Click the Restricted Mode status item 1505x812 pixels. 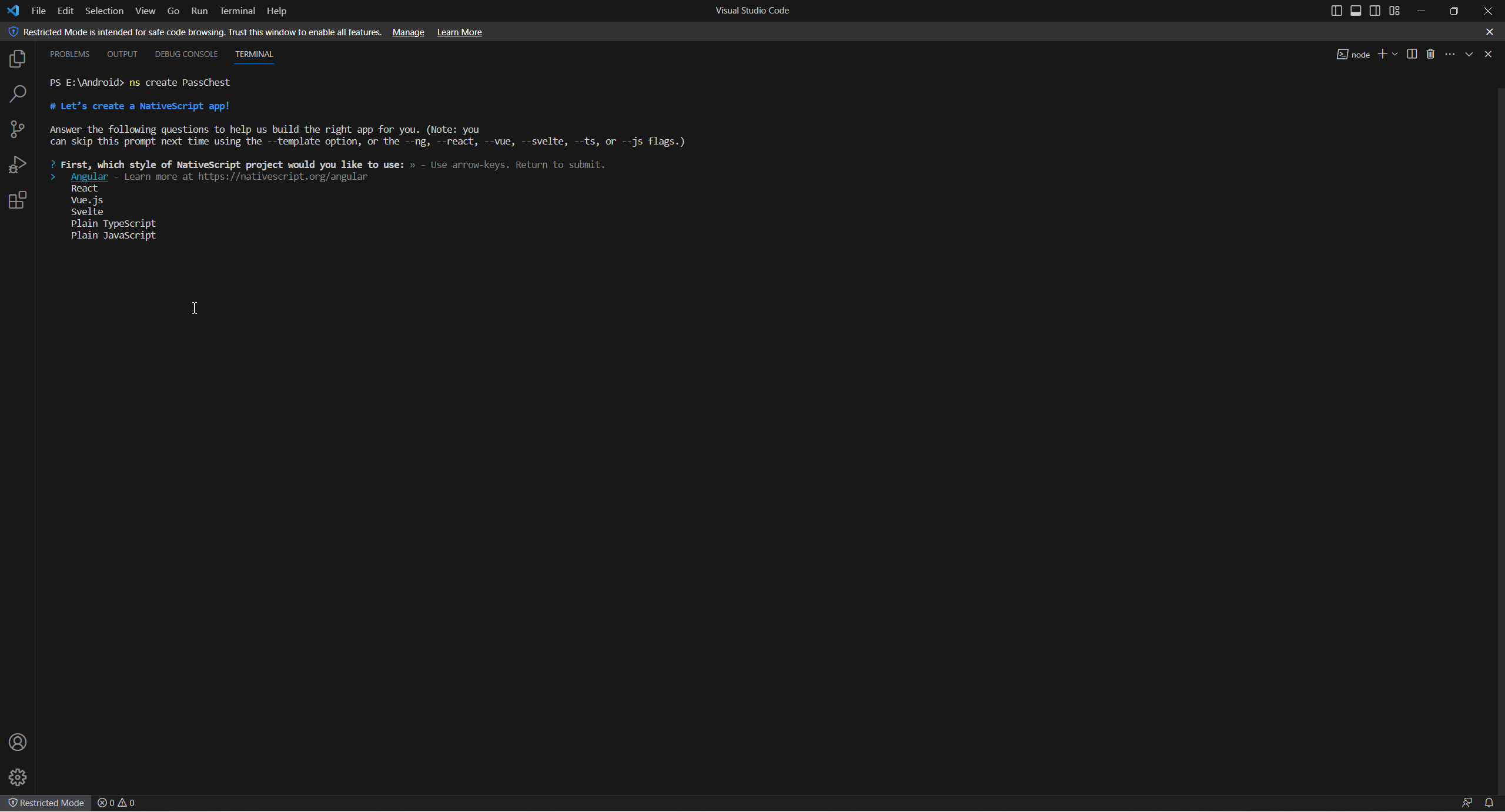[x=46, y=803]
